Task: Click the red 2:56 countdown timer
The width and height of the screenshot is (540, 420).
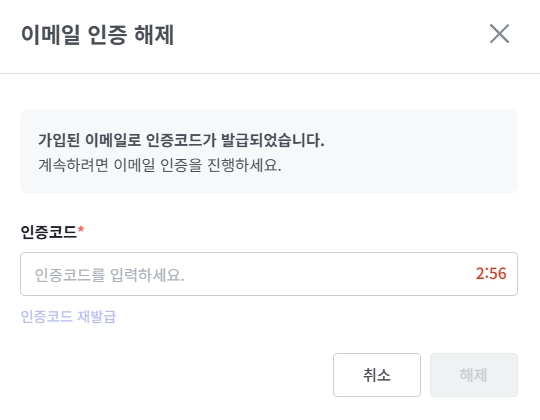Action: click(491, 274)
